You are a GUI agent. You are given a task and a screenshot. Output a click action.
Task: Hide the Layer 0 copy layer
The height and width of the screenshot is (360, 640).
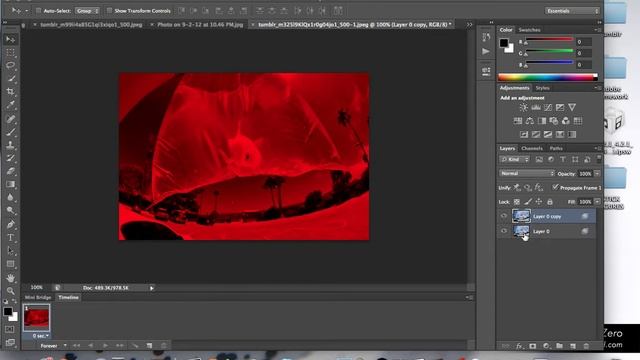pos(504,216)
